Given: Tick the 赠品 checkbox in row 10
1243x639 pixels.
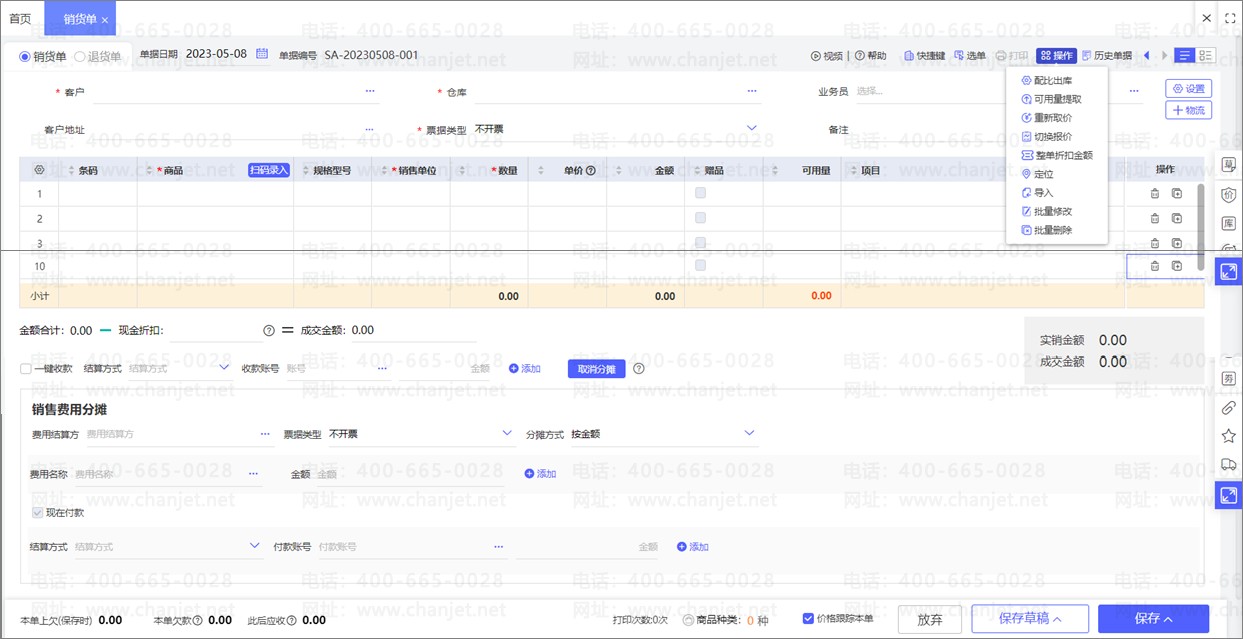Looking at the screenshot, I should click(x=700, y=265).
